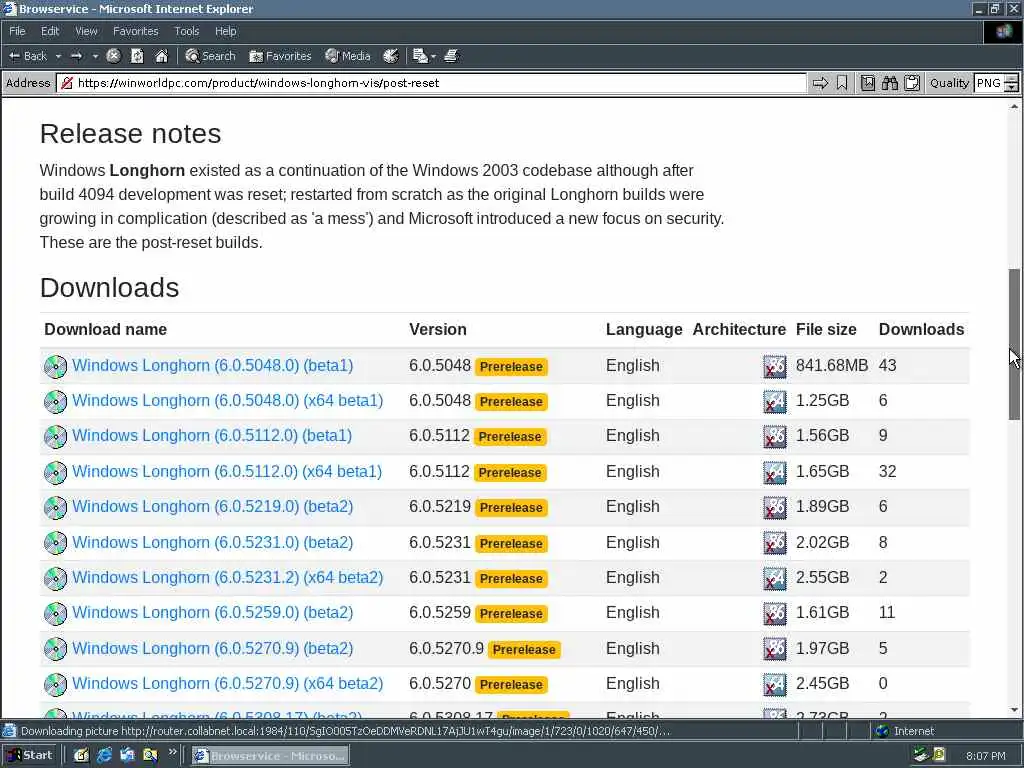Open Windows Longhorn (6.0.5048.0) (beta1) link
Viewport: 1024px width, 768px height.
tap(212, 366)
